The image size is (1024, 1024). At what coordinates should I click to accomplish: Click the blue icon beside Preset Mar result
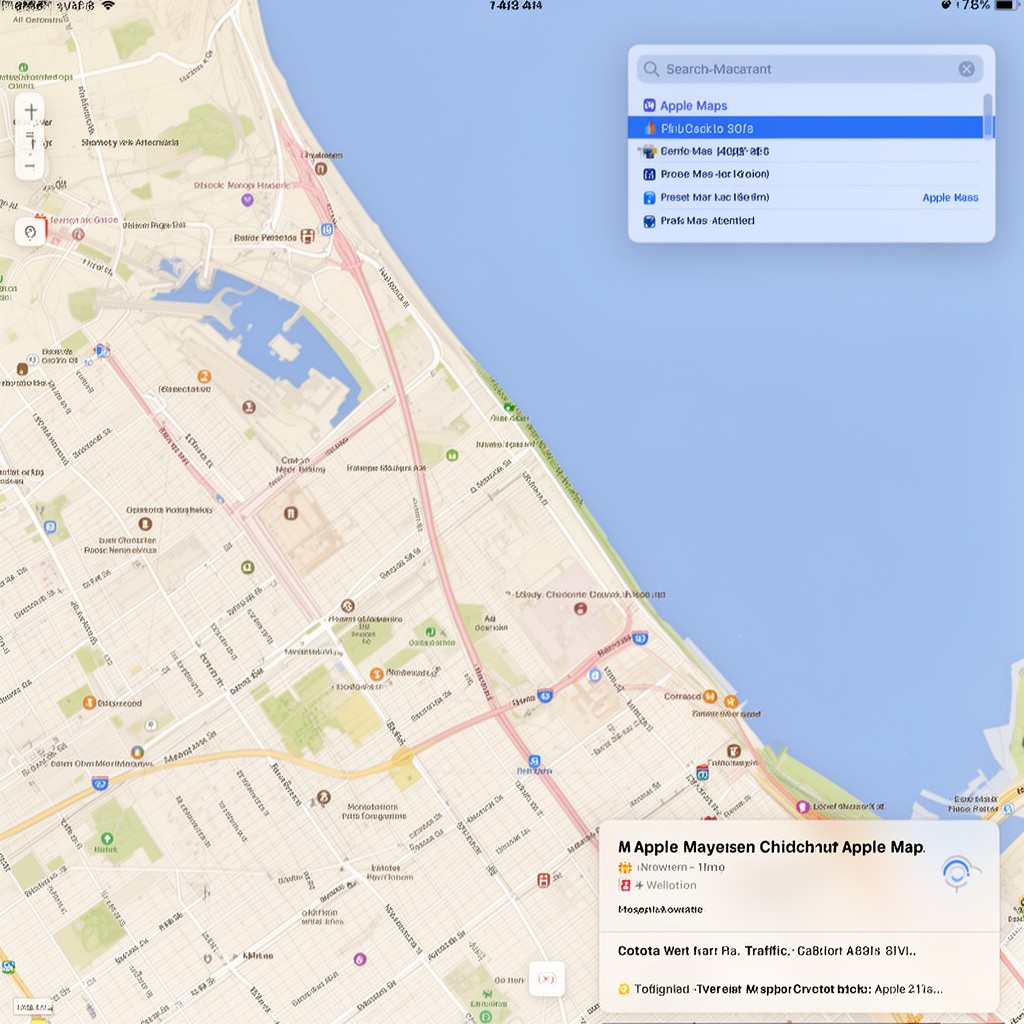click(x=649, y=197)
